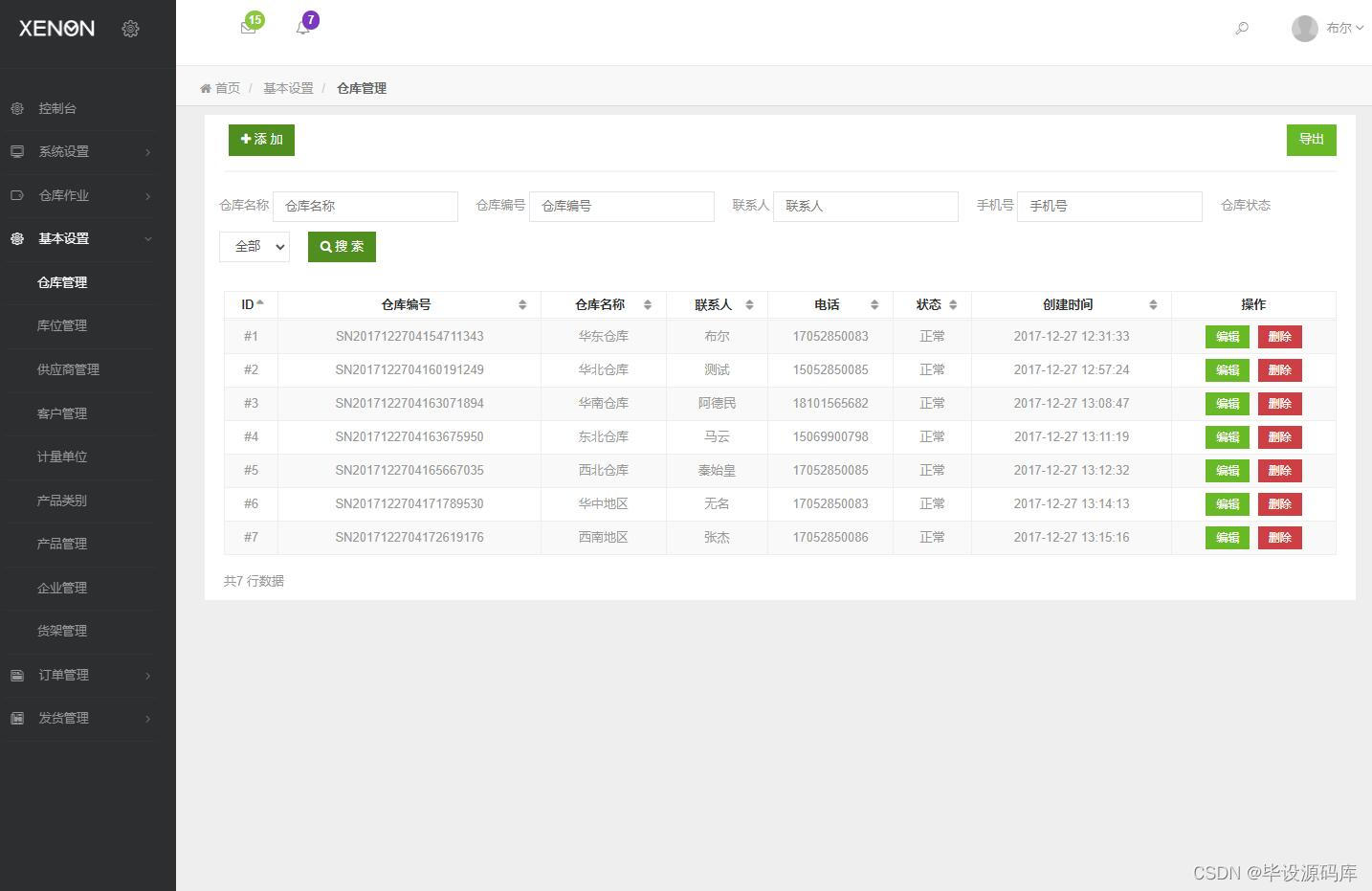Image resolution: width=1372 pixels, height=891 pixels.
Task: Sort by 状态 column arrows
Action: pyautogui.click(x=953, y=304)
